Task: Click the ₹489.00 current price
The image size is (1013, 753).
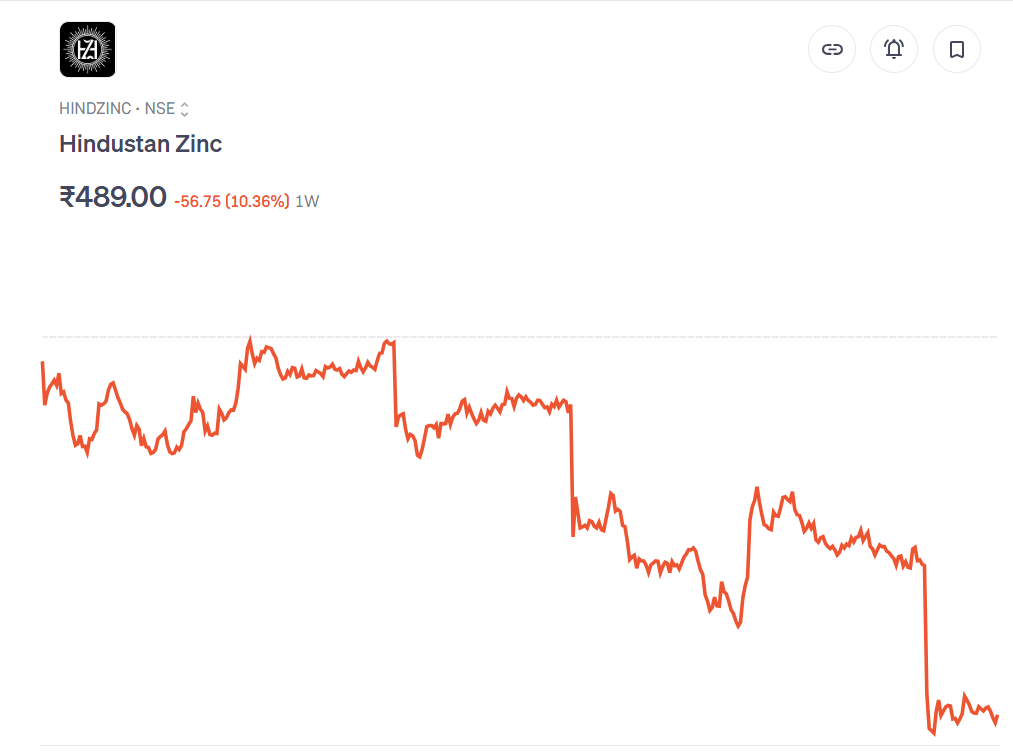Action: [x=113, y=197]
